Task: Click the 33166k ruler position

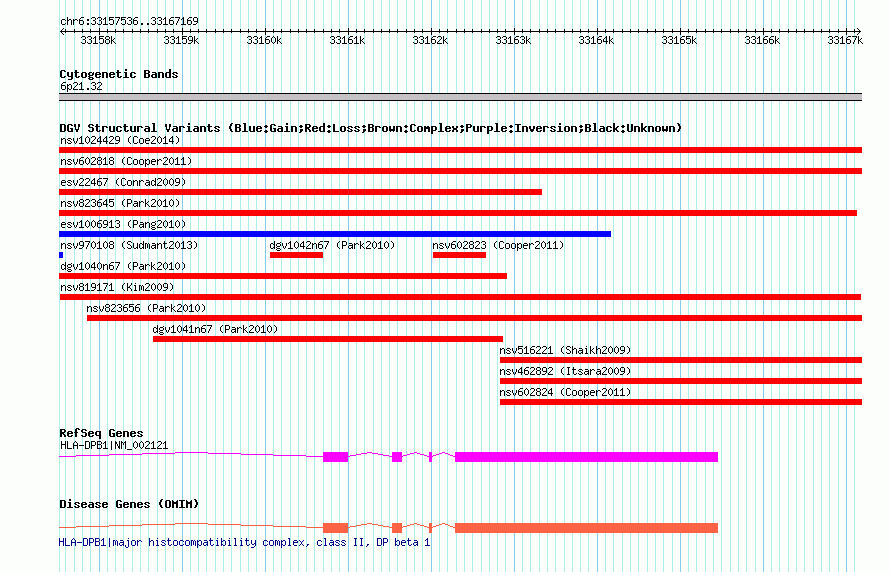Action: coord(762,40)
